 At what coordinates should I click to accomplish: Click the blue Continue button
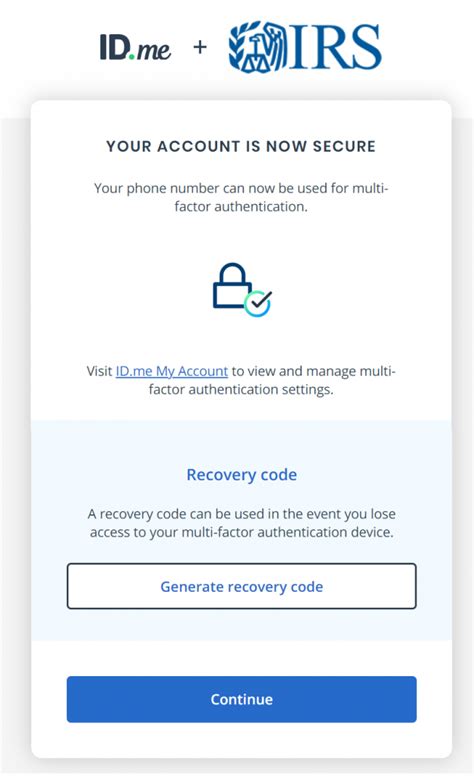pyautogui.click(x=242, y=699)
